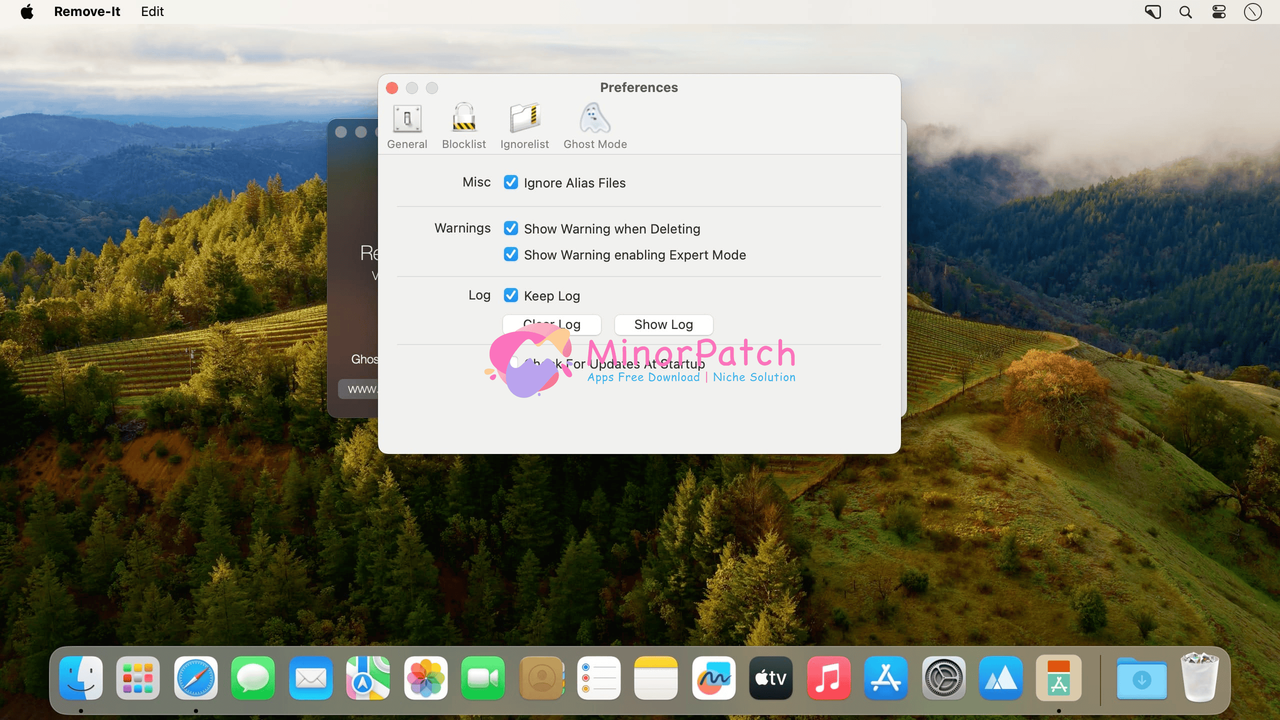Toggle the Keep Log checkbox
This screenshot has width=1280, height=720.
[x=511, y=295]
